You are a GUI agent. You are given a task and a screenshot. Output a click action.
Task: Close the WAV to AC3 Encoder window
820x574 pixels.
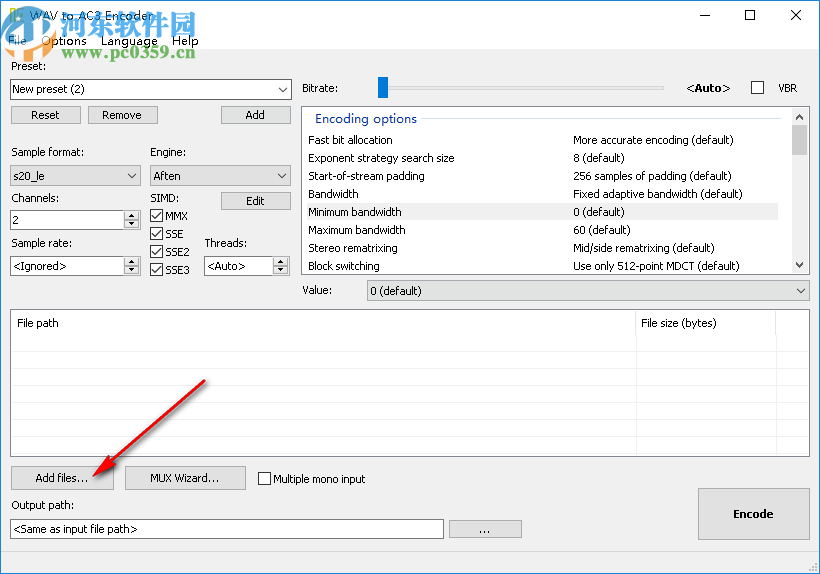point(796,15)
